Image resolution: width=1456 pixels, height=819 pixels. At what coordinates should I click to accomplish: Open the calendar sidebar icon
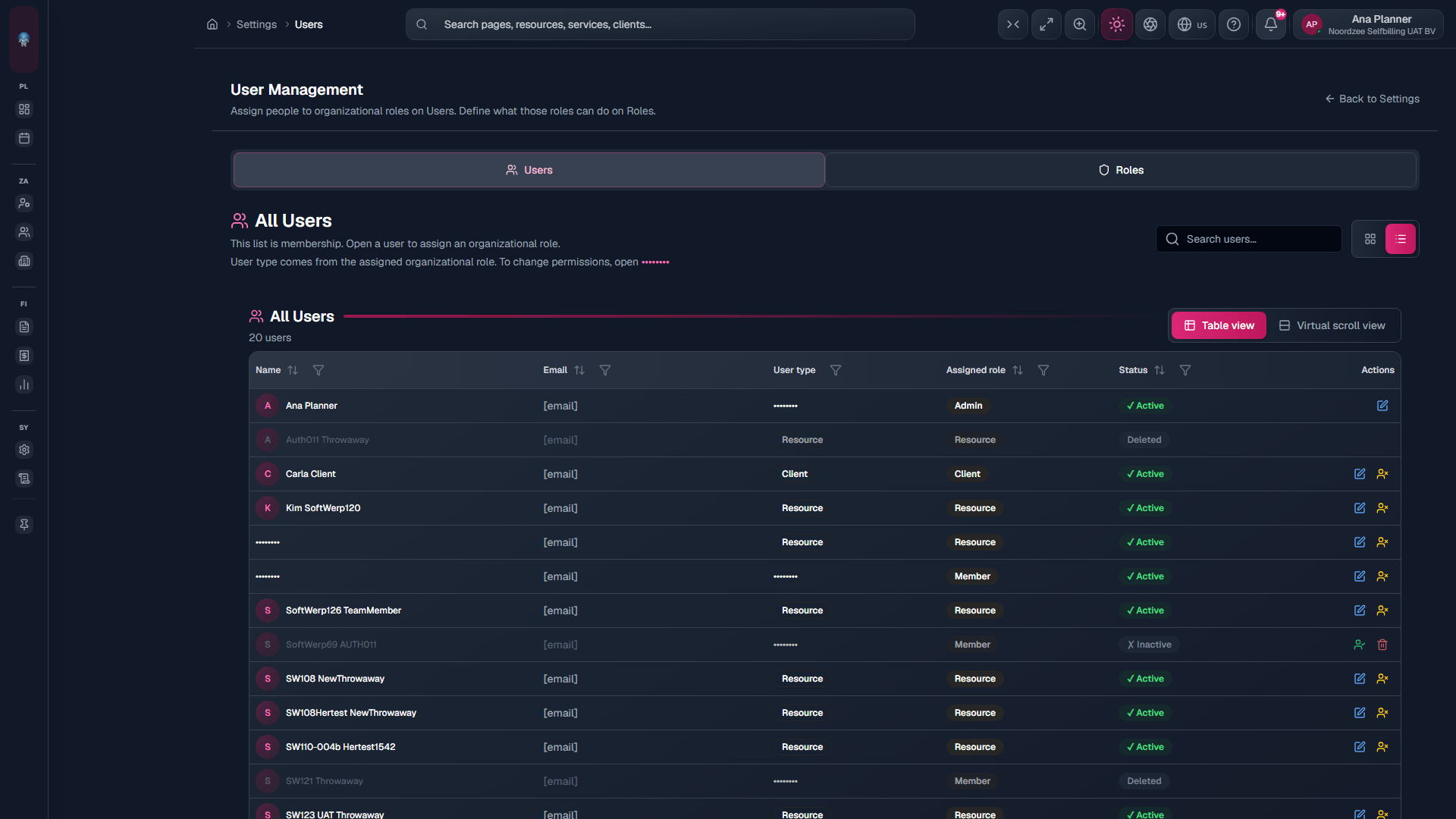pos(24,138)
